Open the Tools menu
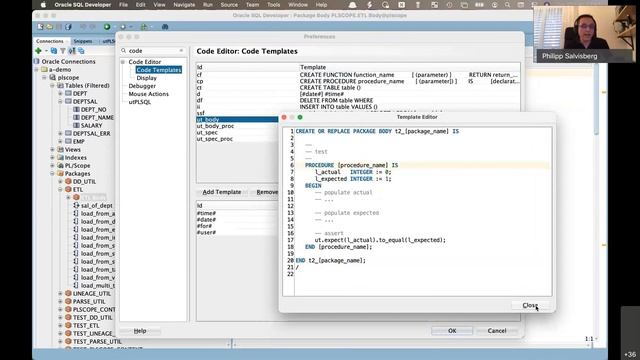Image resolution: width=640 pixels, height=360 pixels. click(273, 5)
